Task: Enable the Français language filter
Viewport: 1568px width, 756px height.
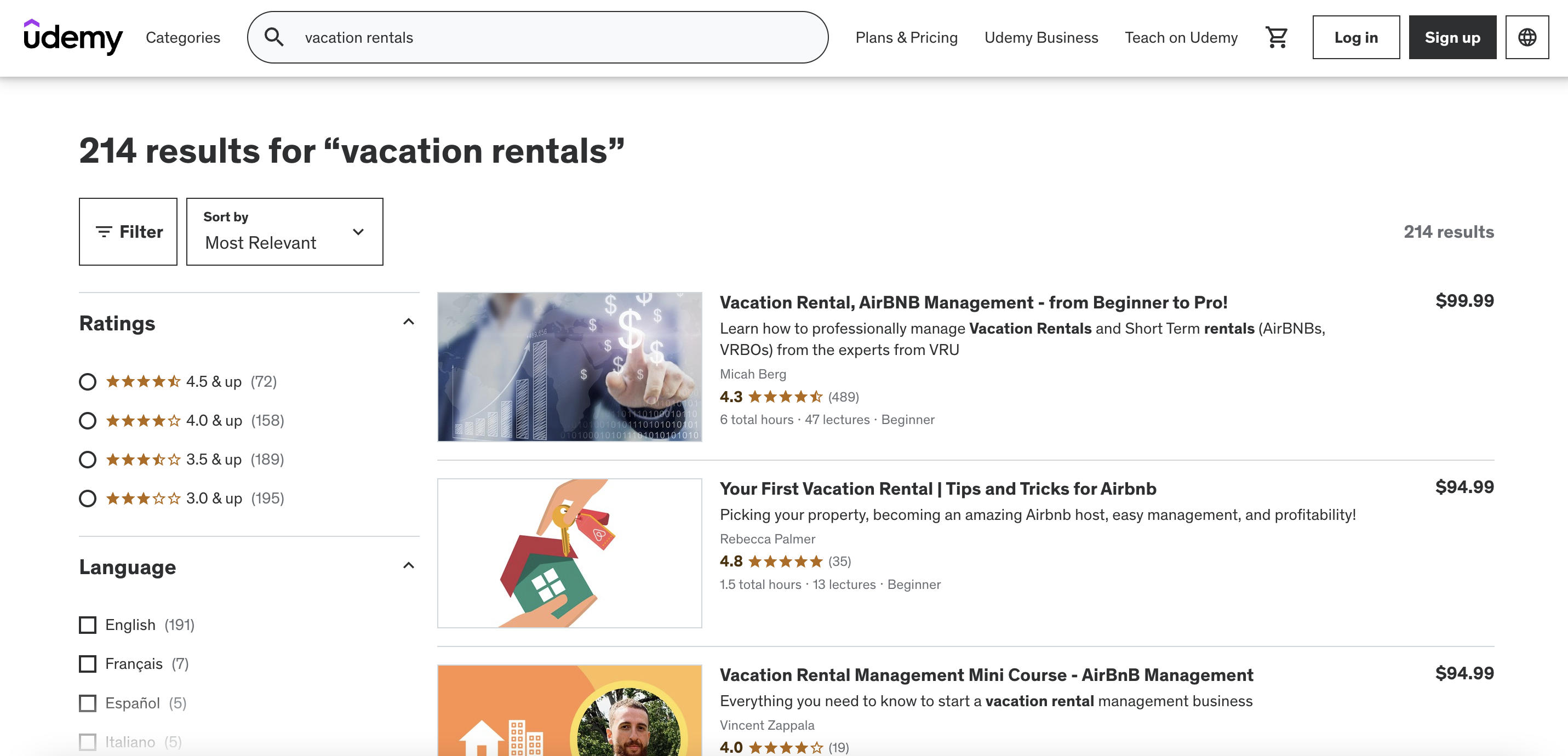Action: tap(88, 663)
